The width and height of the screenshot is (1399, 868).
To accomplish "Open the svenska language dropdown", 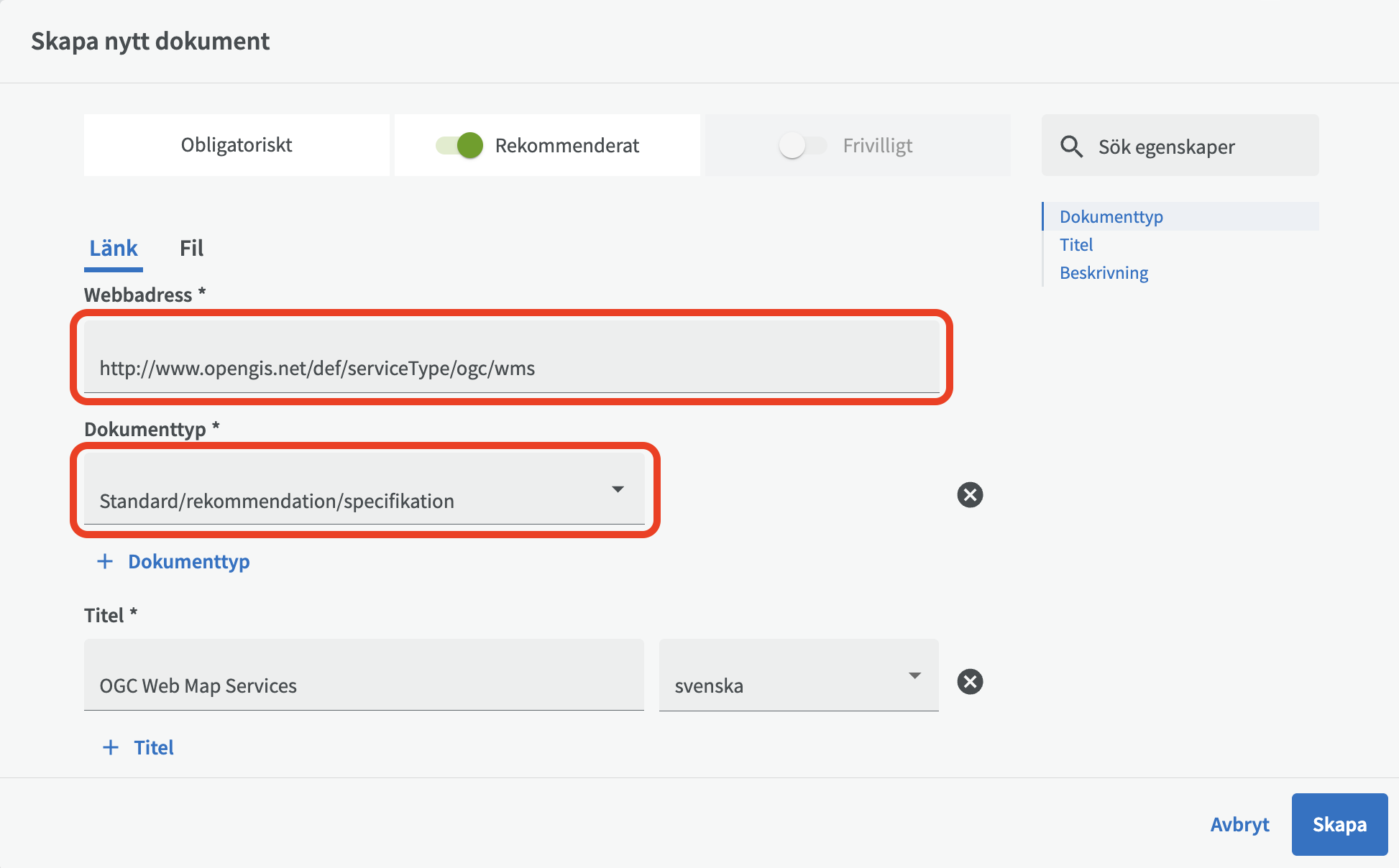I will [798, 677].
